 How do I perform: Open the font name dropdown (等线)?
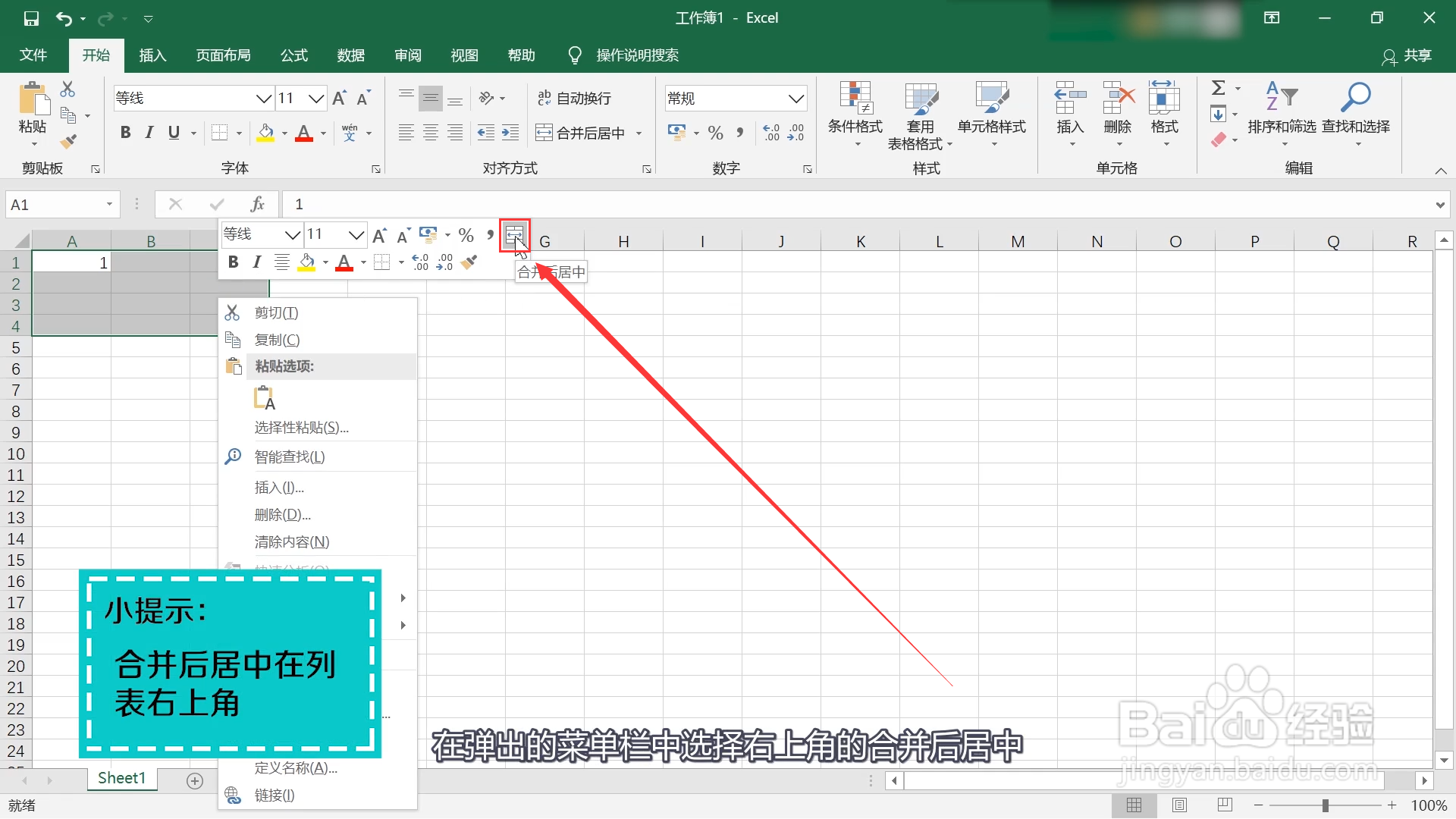pos(263,98)
